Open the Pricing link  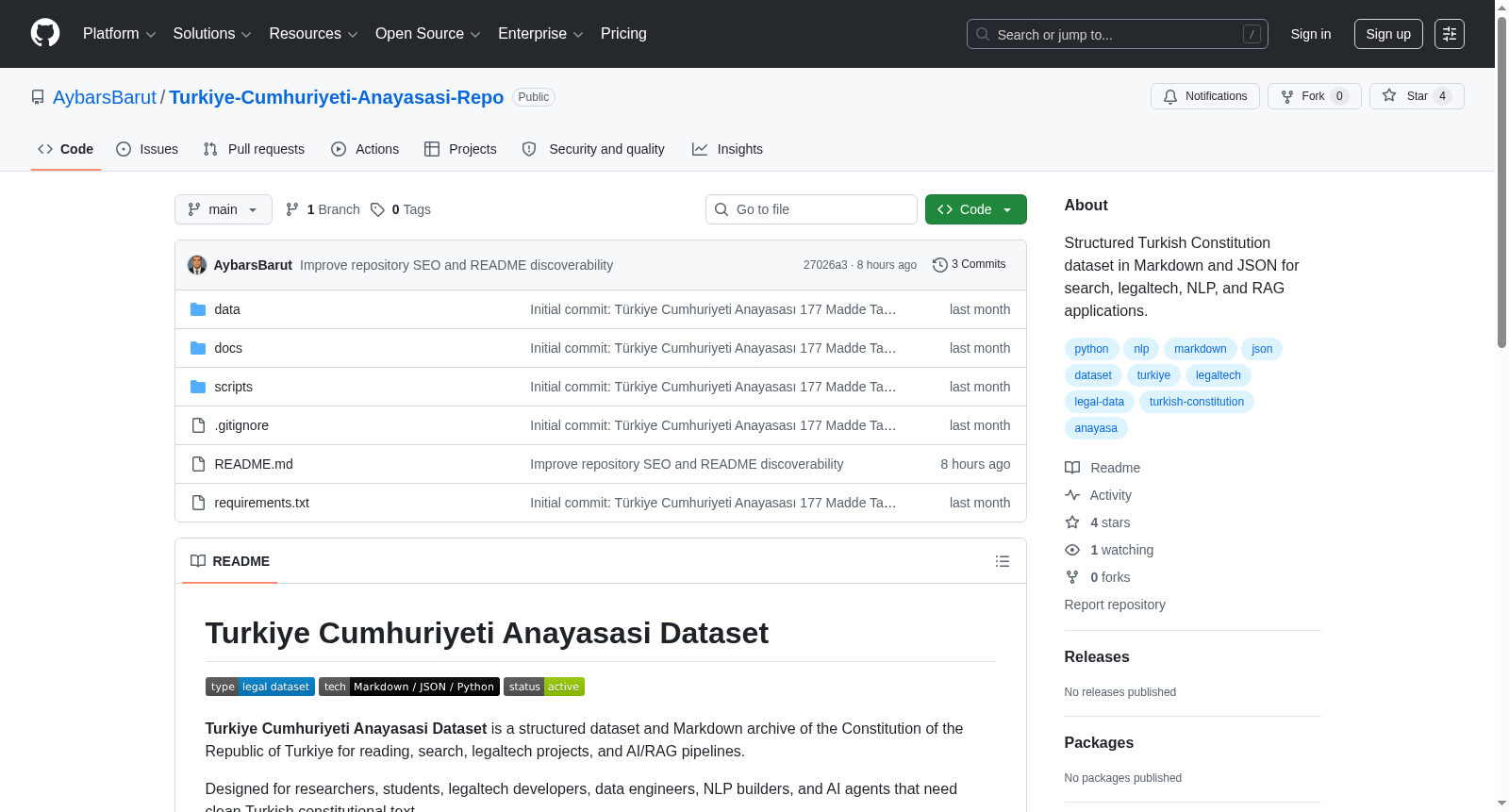point(623,34)
